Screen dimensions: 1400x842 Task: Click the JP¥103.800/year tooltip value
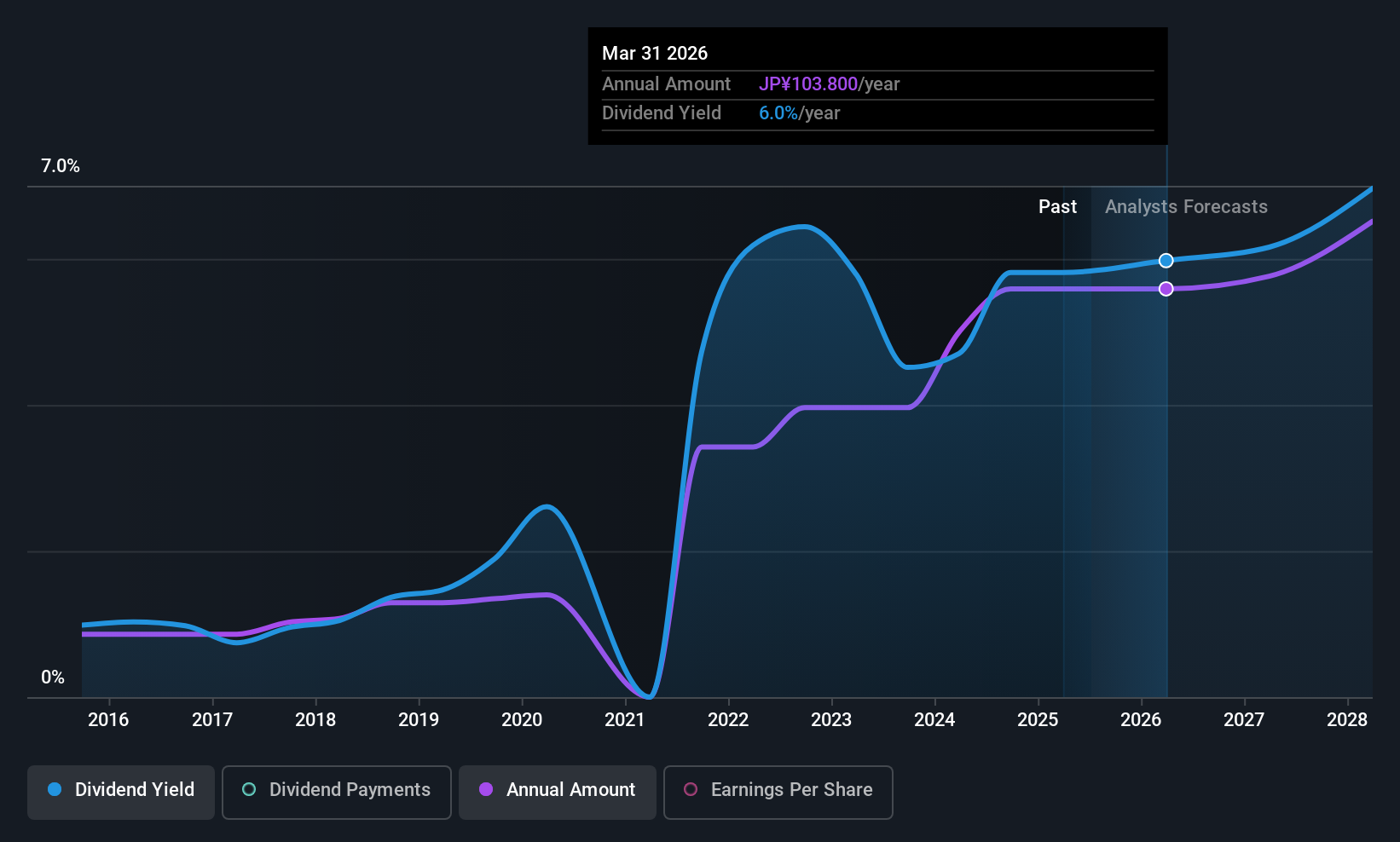click(830, 84)
